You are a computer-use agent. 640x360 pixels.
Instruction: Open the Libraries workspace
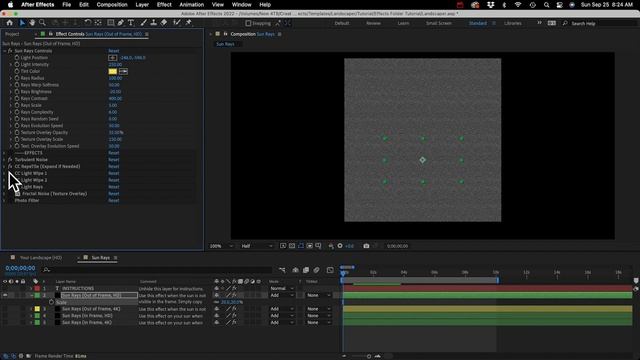tap(513, 23)
